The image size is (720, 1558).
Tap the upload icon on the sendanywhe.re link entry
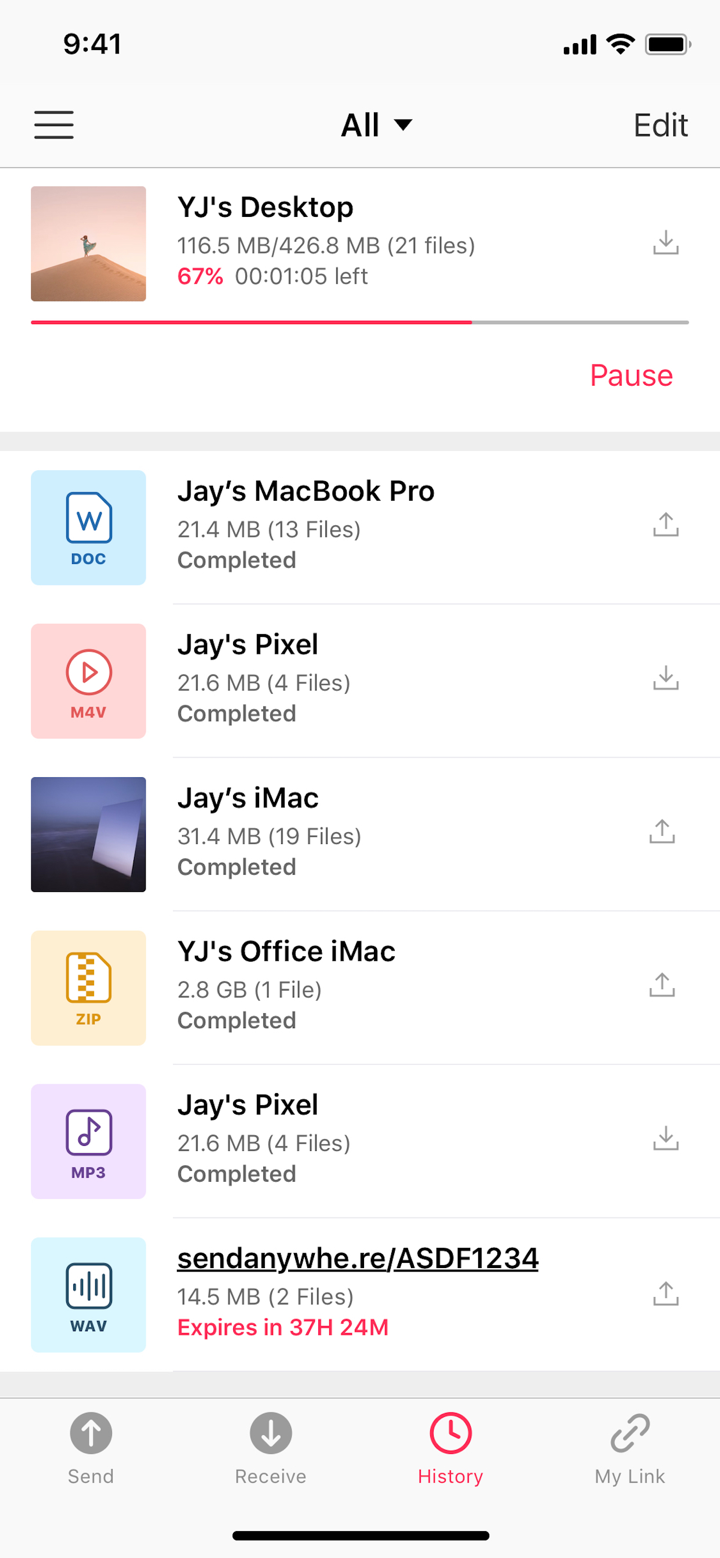665,1291
